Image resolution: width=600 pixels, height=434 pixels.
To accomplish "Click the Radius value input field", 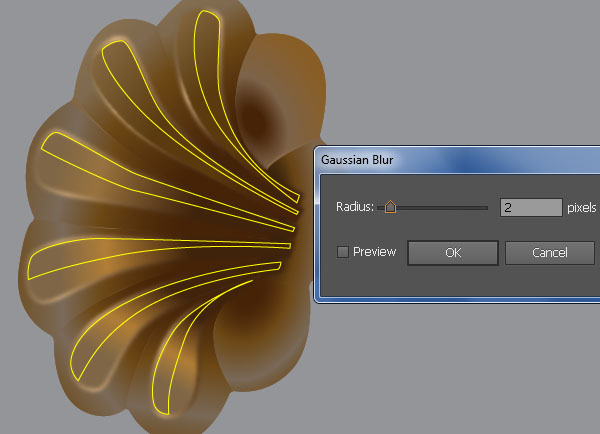I will 531,207.
